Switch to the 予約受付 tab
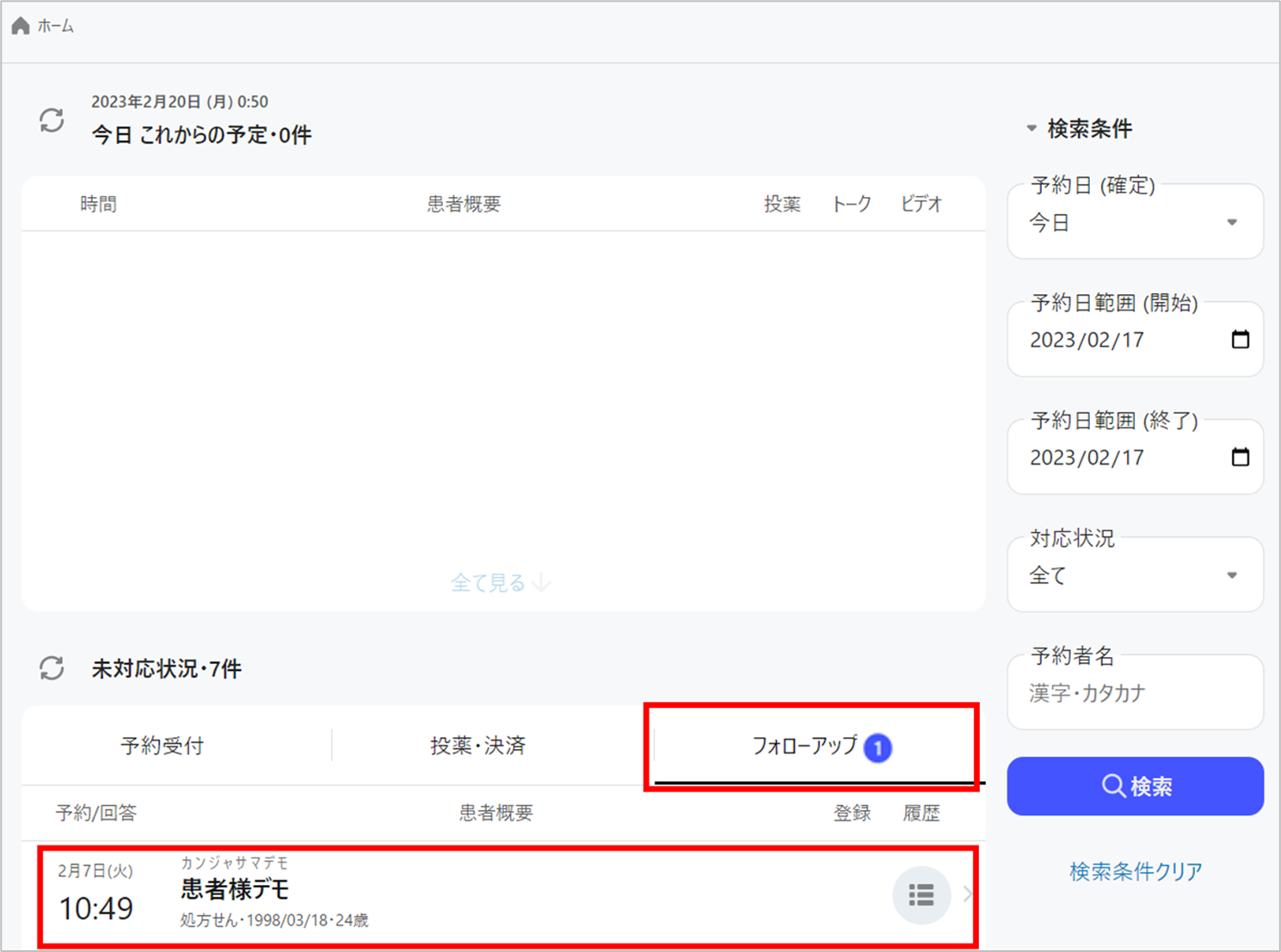Image resolution: width=1281 pixels, height=952 pixels. [162, 746]
